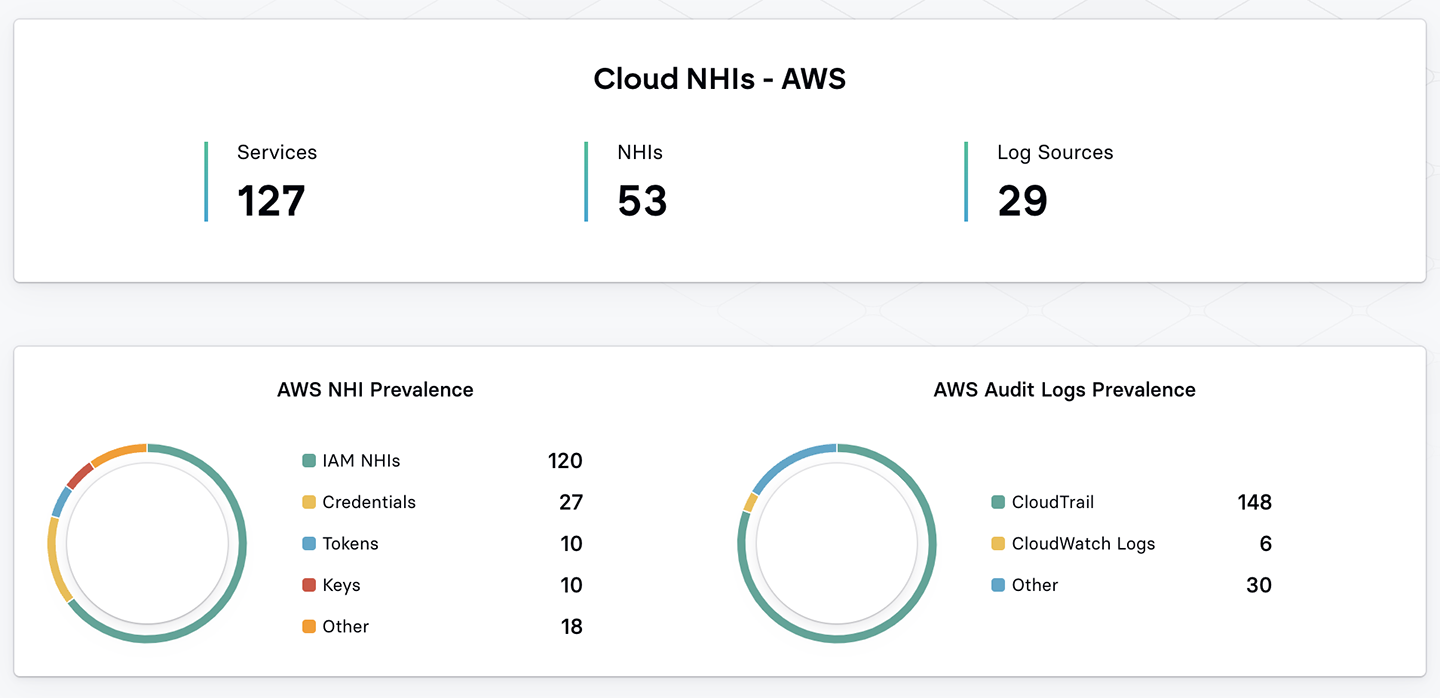
Task: Click the "AWS NHI Prevalence" chart title
Action: point(375,390)
